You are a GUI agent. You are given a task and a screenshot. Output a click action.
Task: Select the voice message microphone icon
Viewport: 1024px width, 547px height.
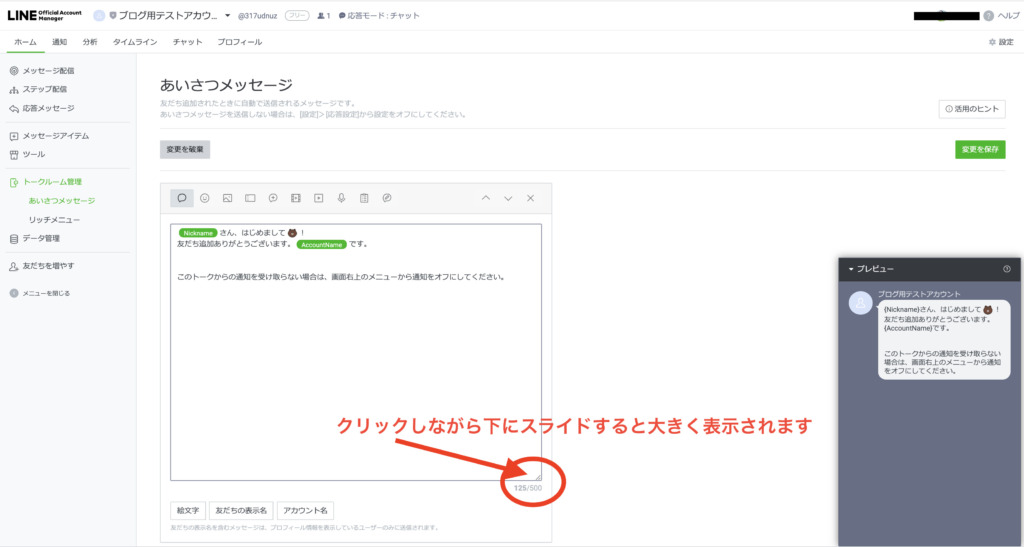point(341,198)
